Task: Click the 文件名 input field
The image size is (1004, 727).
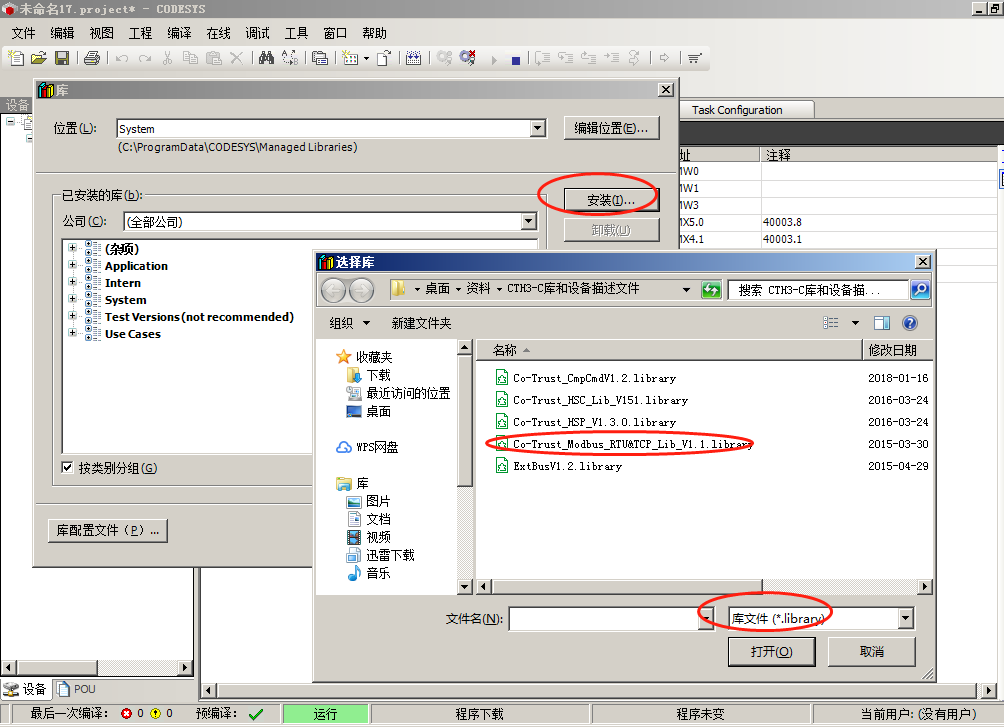Action: click(x=604, y=619)
